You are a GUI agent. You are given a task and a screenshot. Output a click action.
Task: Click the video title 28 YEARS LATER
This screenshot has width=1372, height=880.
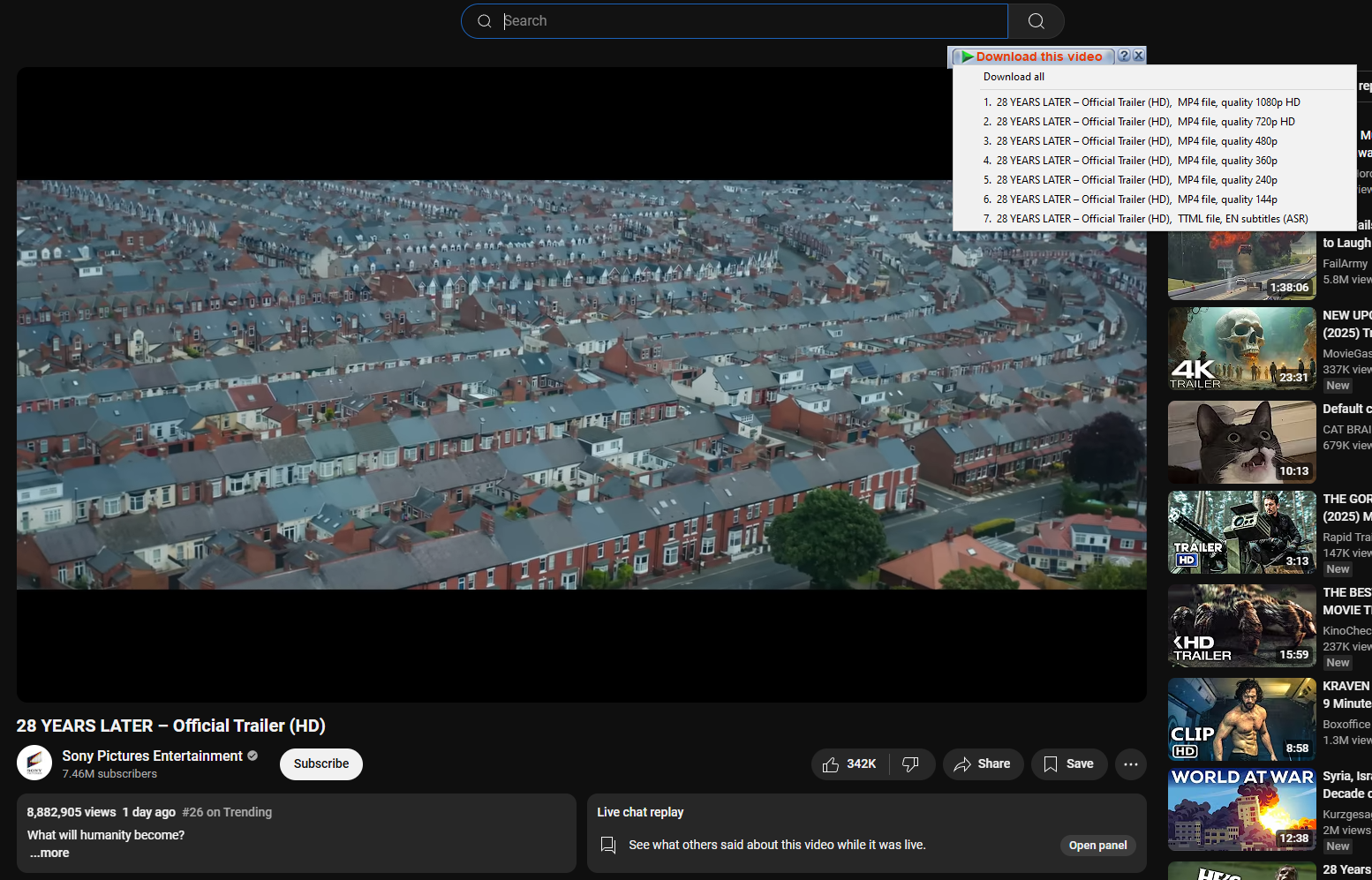click(170, 726)
